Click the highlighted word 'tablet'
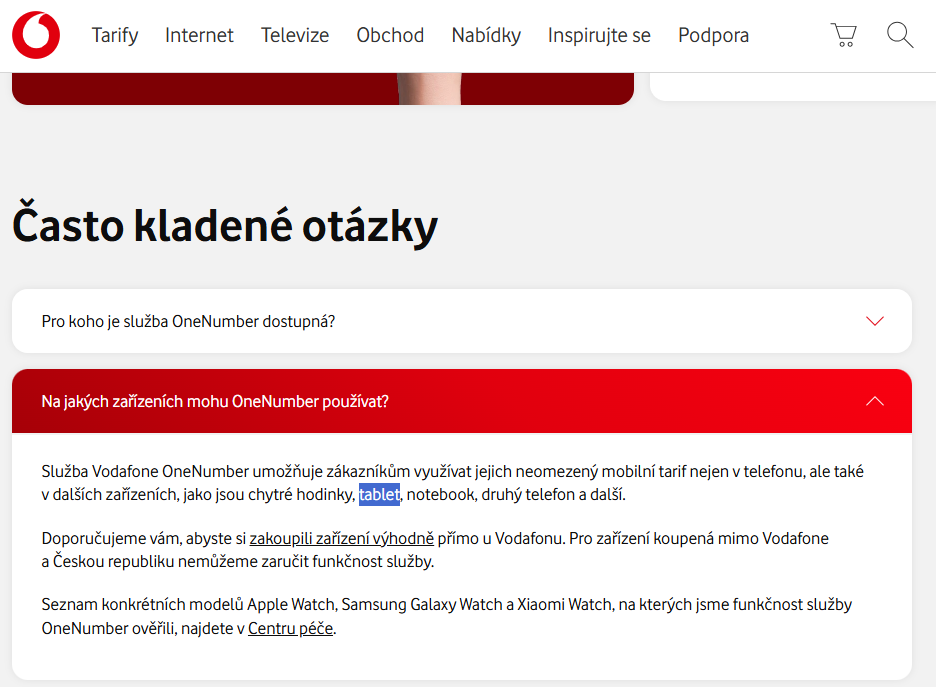Viewport: 936px width, 687px height. pos(379,494)
